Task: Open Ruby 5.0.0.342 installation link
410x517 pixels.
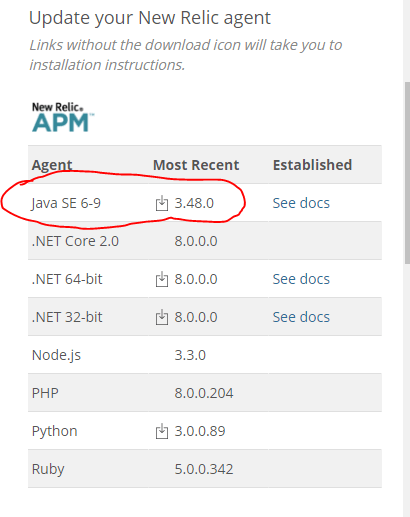Action: (x=204, y=469)
